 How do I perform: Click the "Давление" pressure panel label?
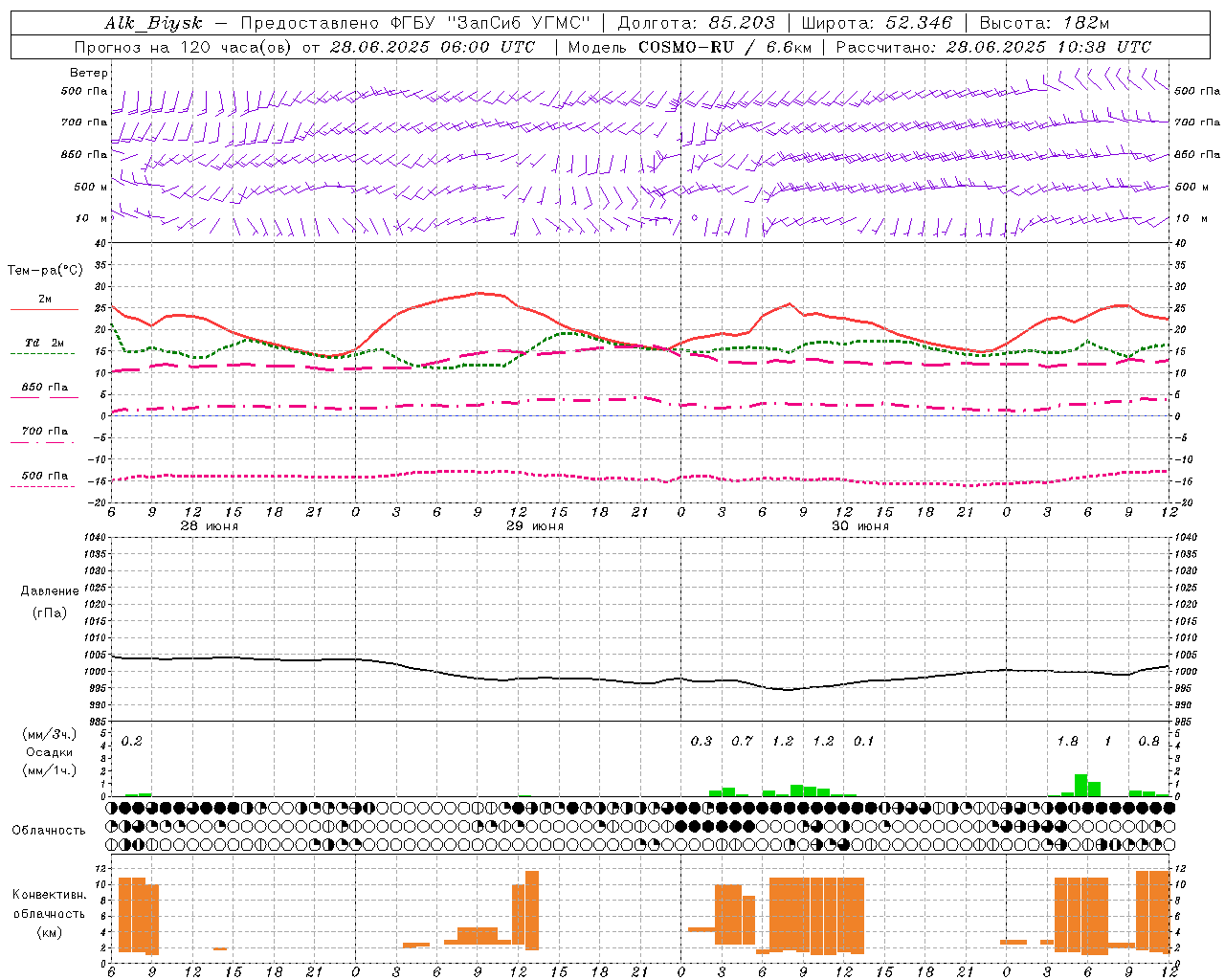(50, 591)
